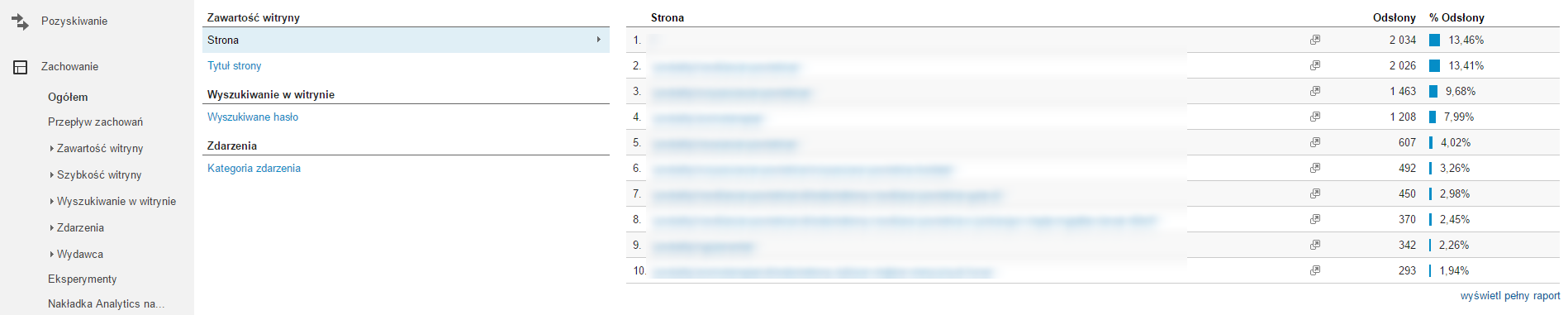Viewport: 1568px width, 315px height.
Task: Open row 7 page external link icon
Action: coord(1315,193)
